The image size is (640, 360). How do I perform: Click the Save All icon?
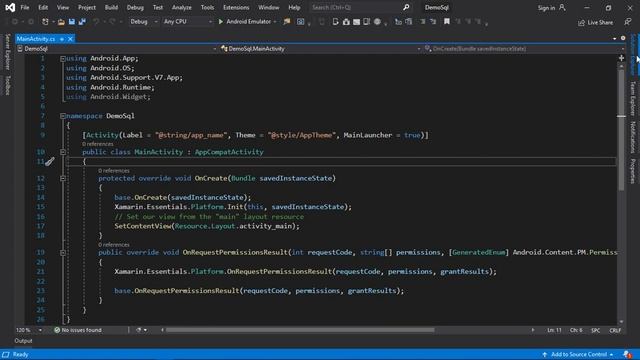(x=82, y=22)
